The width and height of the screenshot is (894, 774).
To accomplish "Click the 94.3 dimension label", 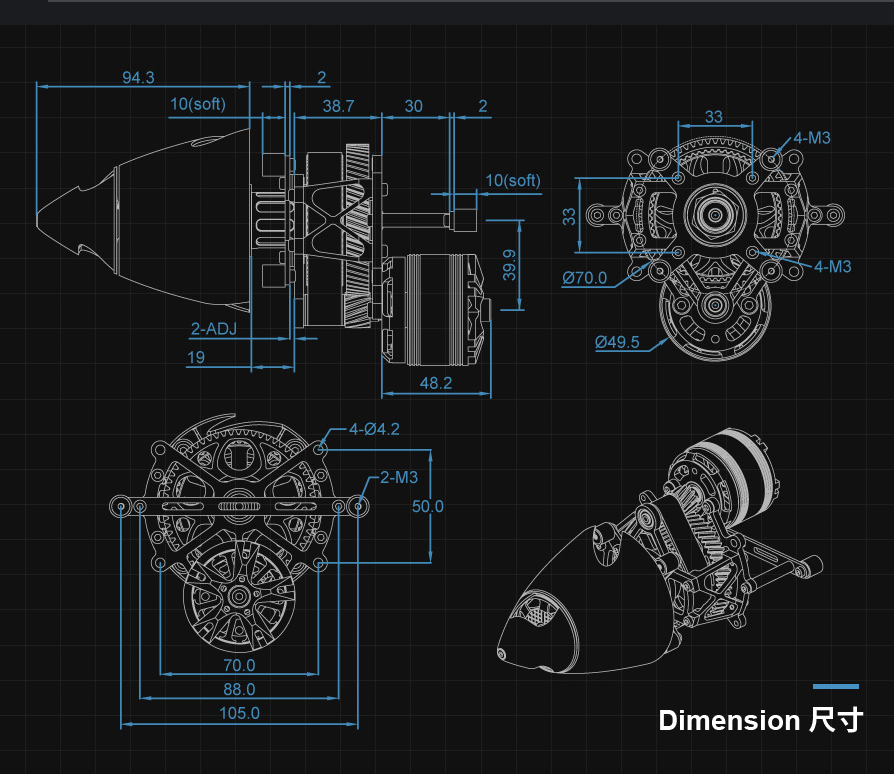I will (x=138, y=78).
